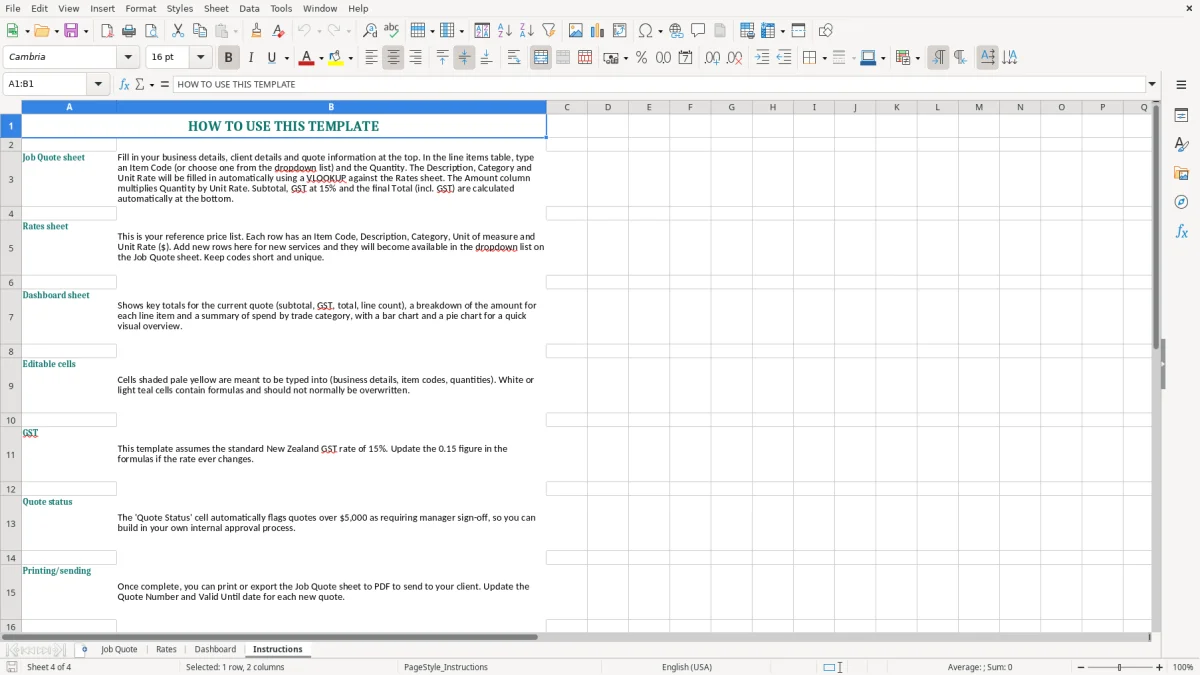Apply AutoFilter
Image resolution: width=1200 pixels, height=675 pixels.
pyautogui.click(x=549, y=31)
